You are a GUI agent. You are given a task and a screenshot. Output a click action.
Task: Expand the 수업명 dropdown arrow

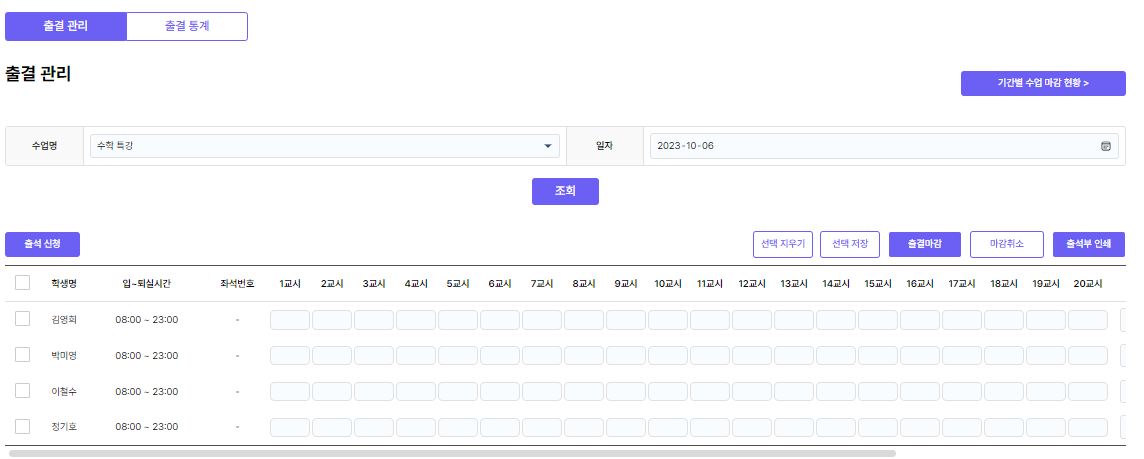click(548, 146)
